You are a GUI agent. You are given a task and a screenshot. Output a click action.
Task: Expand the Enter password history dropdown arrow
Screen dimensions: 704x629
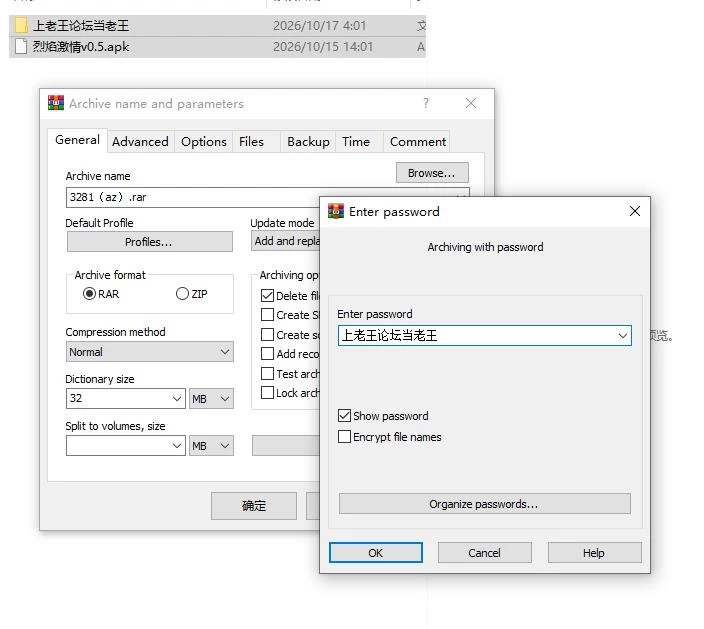tap(623, 335)
